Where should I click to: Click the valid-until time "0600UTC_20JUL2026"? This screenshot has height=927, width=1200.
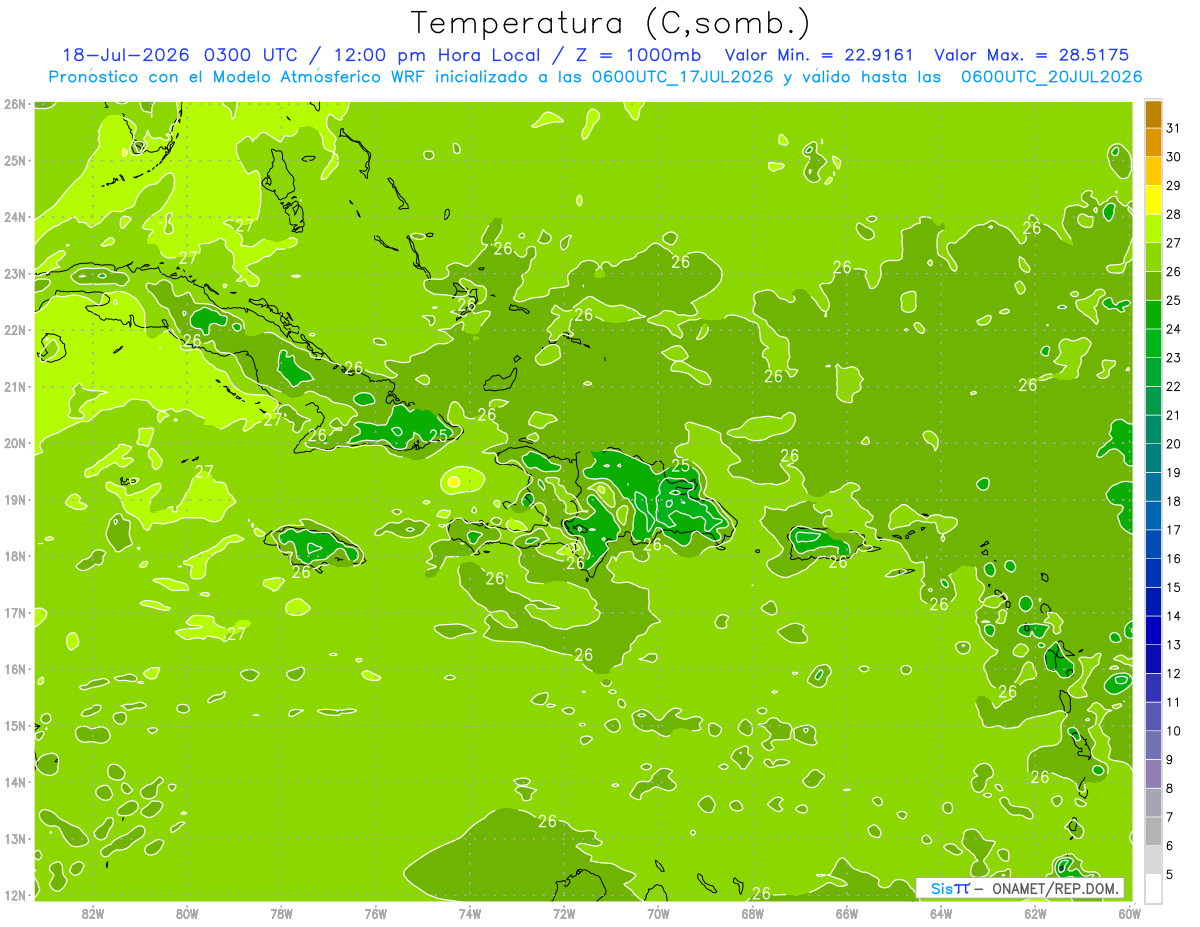pyautogui.click(x=1050, y=77)
